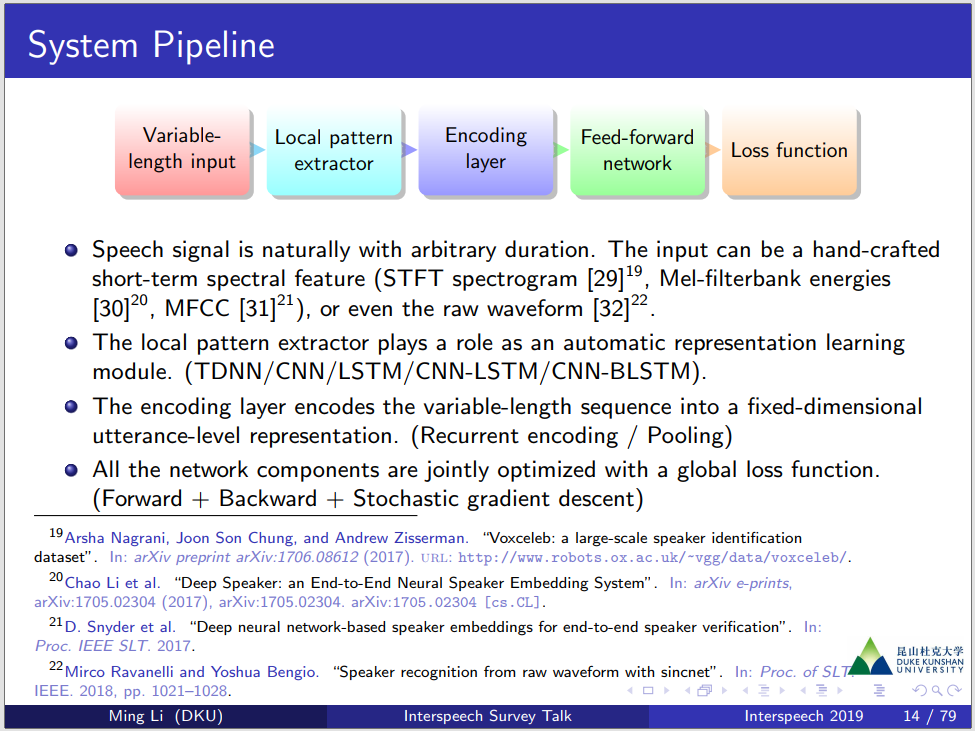Viewport: 975px width, 731px height.
Task: Go to previous subsection arrow
Action: pos(745,691)
